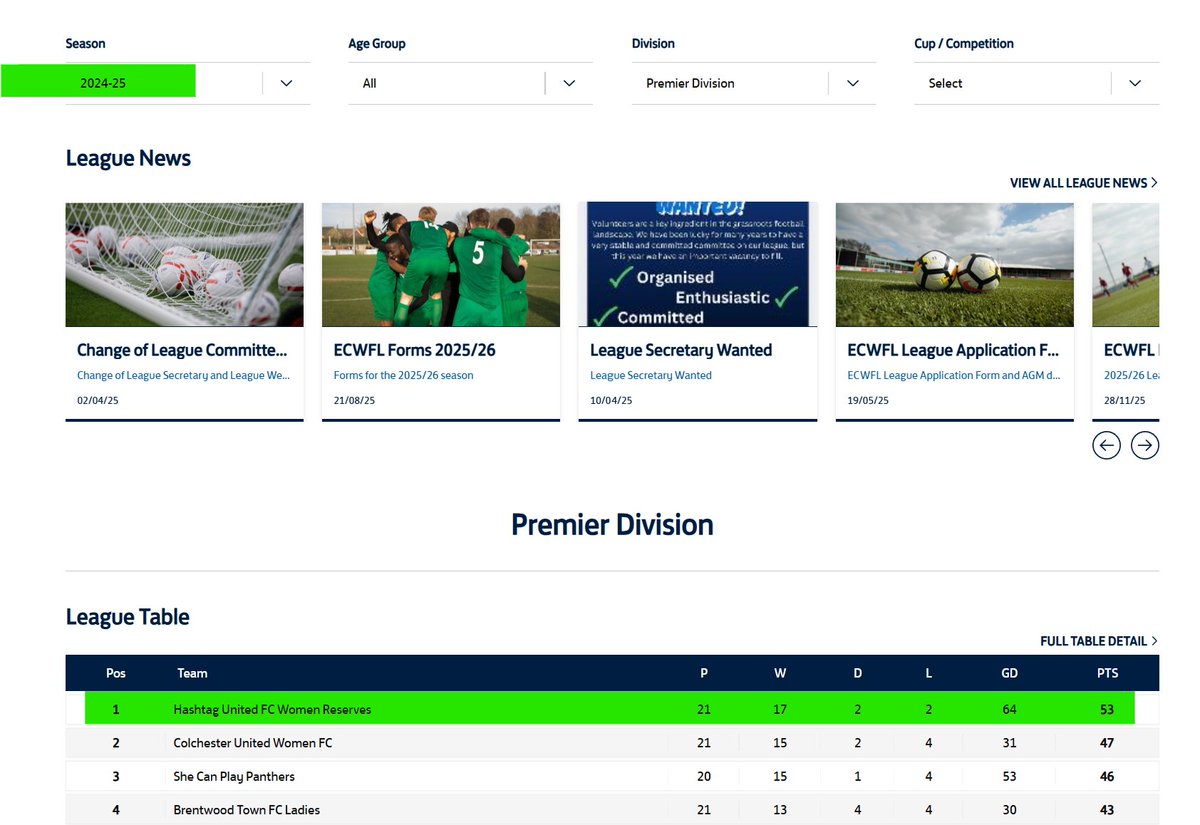
Task: Expand the Age Group dropdown set to All
Action: tap(470, 83)
